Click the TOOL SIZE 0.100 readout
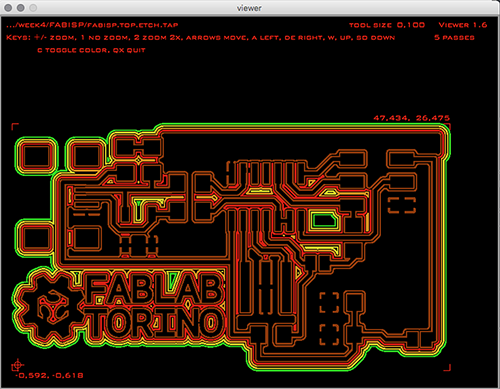The image size is (500, 389). tap(387, 25)
